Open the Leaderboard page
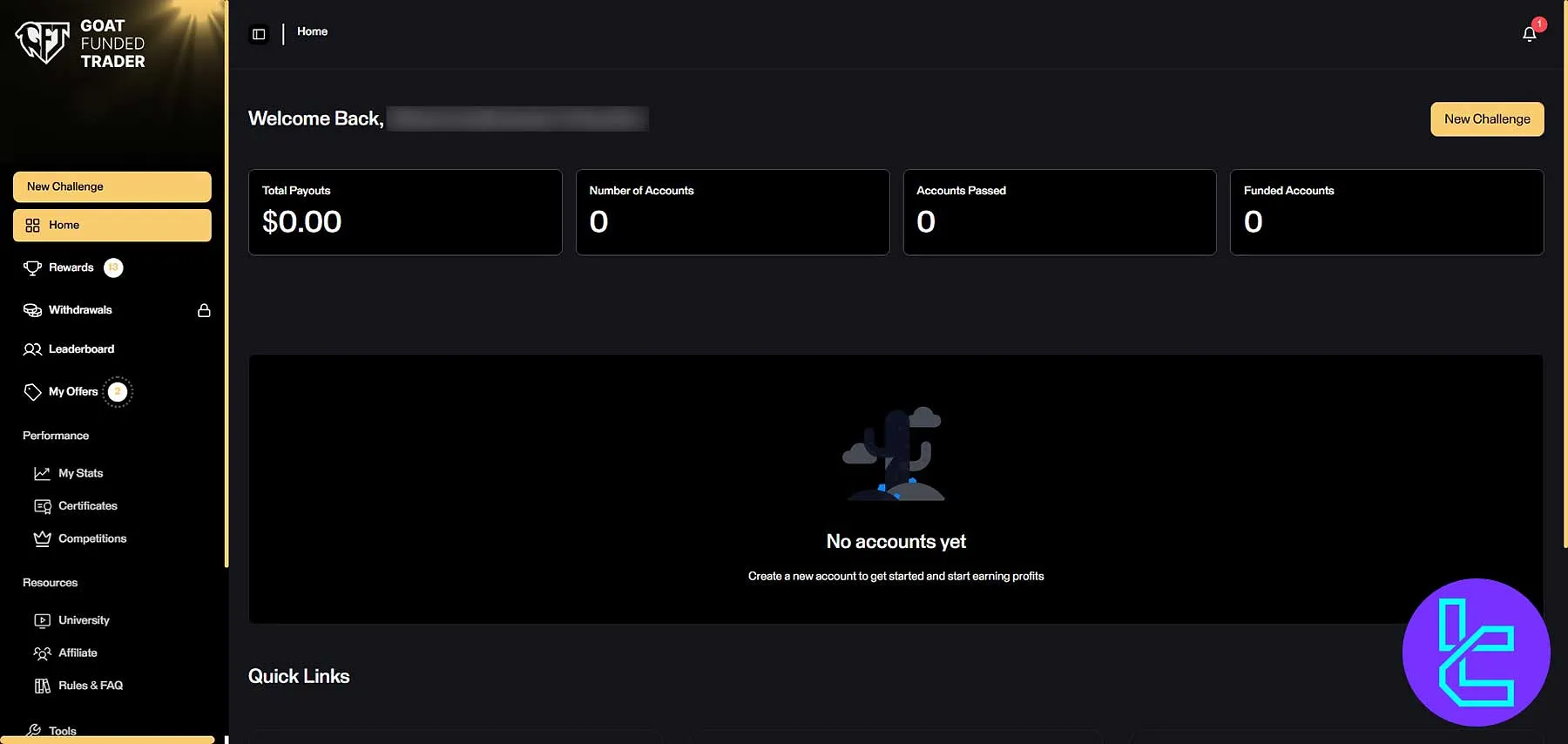 81,349
